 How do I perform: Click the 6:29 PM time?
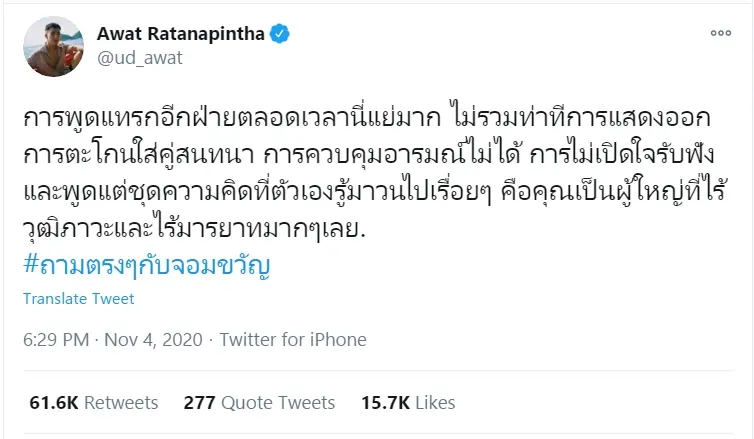pyautogui.click(x=54, y=340)
